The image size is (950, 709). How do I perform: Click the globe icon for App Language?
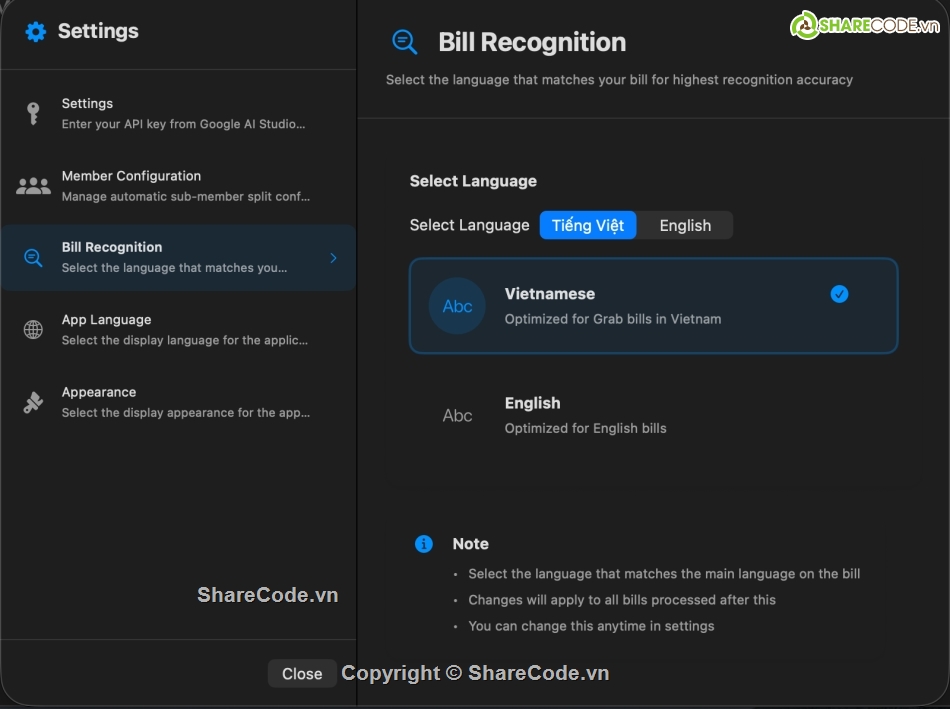34,327
